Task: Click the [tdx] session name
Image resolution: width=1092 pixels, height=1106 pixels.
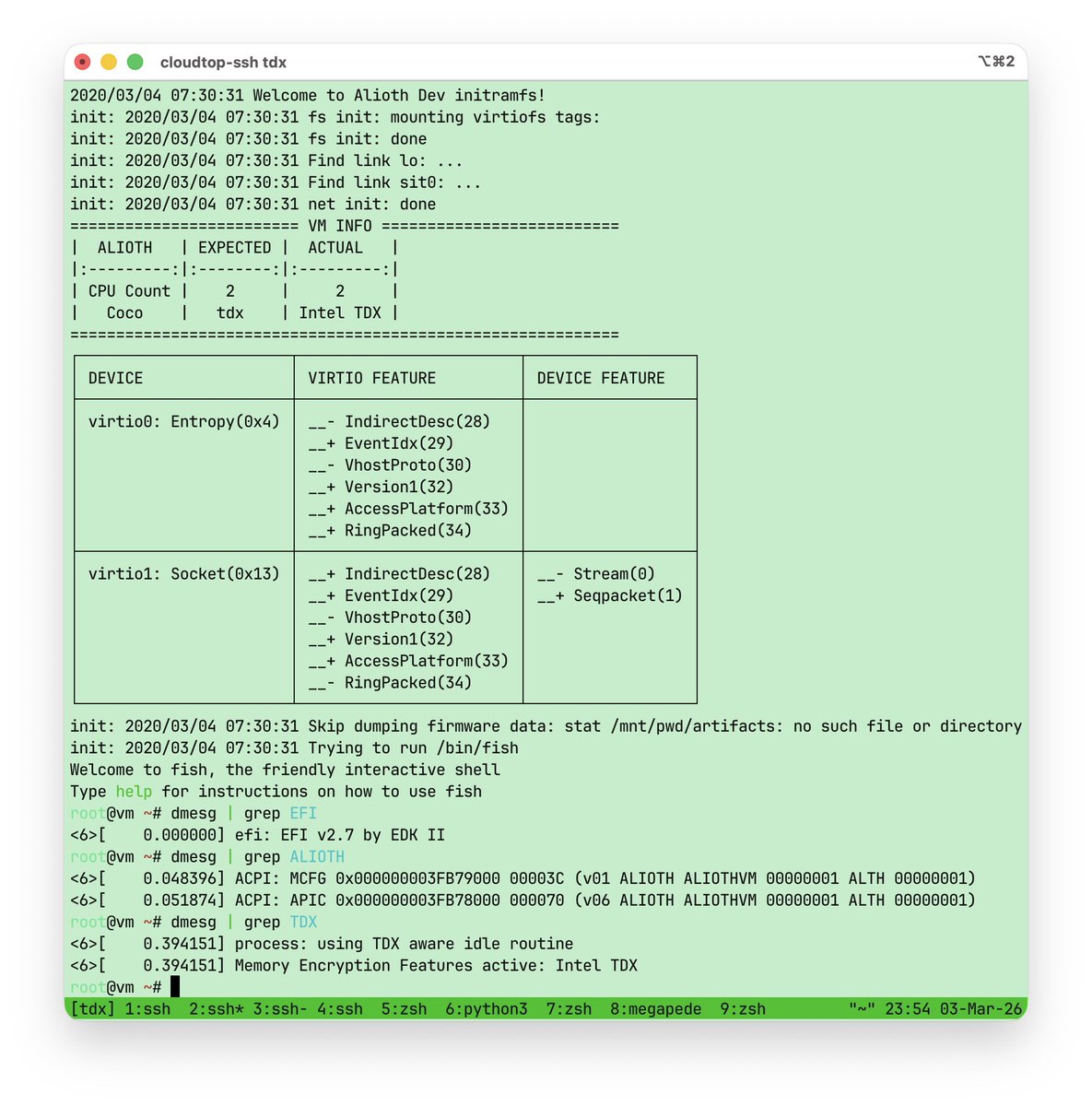Action: click(x=93, y=1009)
